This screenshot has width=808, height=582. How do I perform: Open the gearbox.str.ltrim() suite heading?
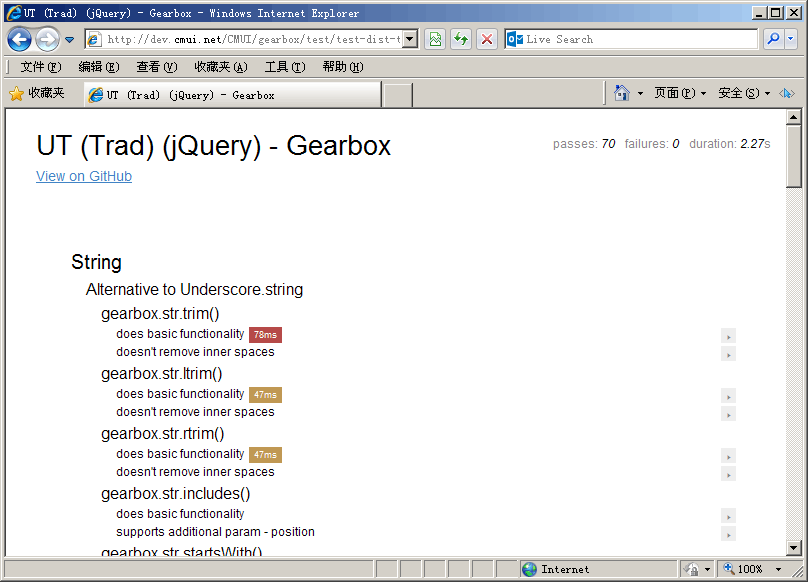162,374
